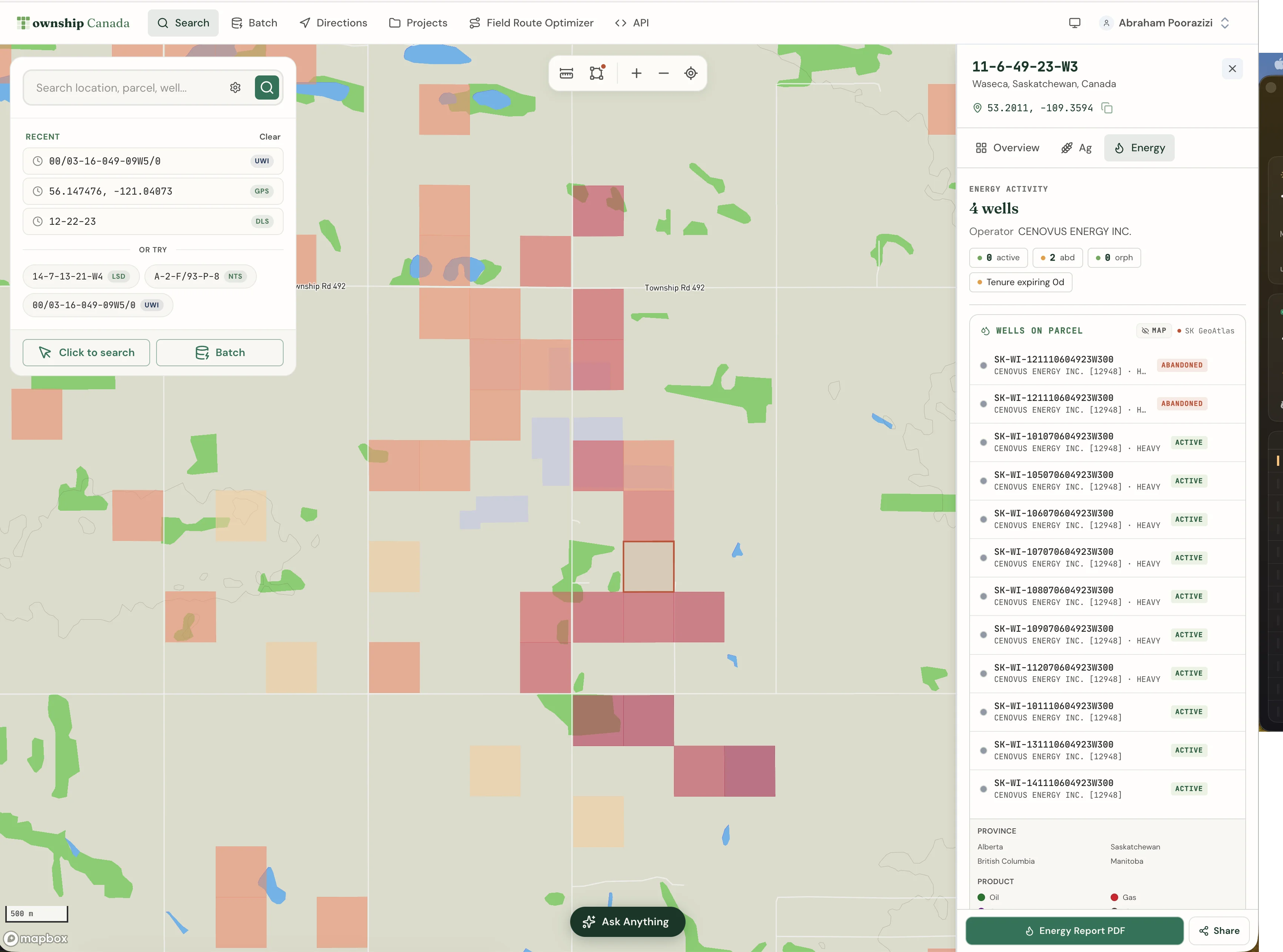This screenshot has width=1283, height=952.
Task: Toggle the Tenure expiring 0d chip
Action: coord(1020,283)
